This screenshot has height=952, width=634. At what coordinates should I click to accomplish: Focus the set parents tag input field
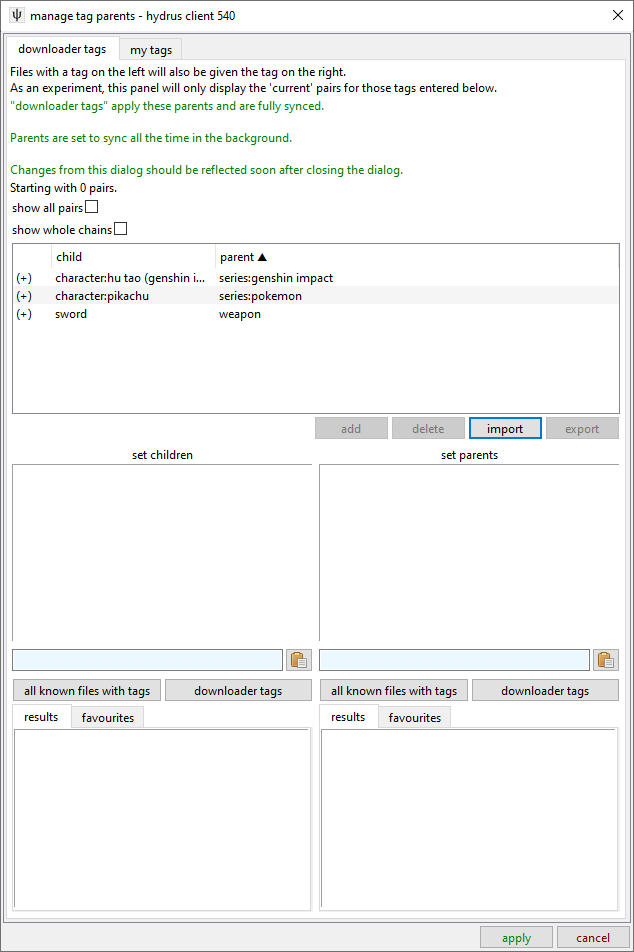(x=454, y=660)
